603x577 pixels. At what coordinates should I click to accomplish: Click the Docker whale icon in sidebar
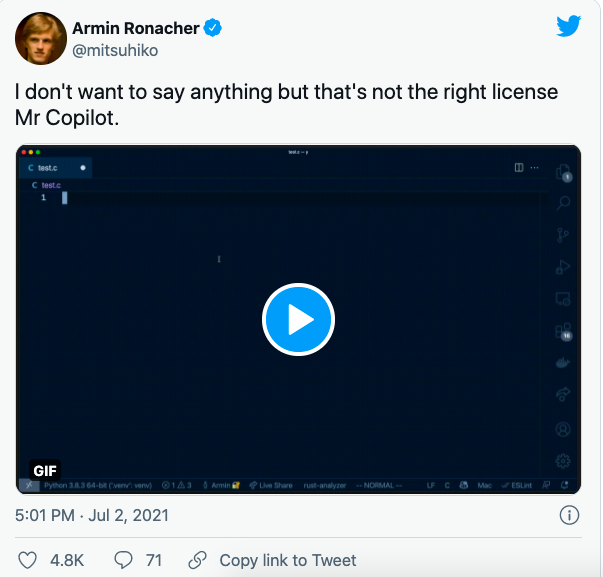(x=562, y=362)
